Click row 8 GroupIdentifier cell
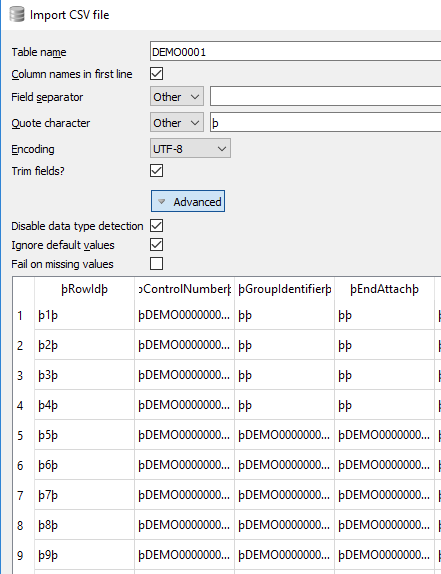Viewport: 441px width, 574px height. pos(284,525)
